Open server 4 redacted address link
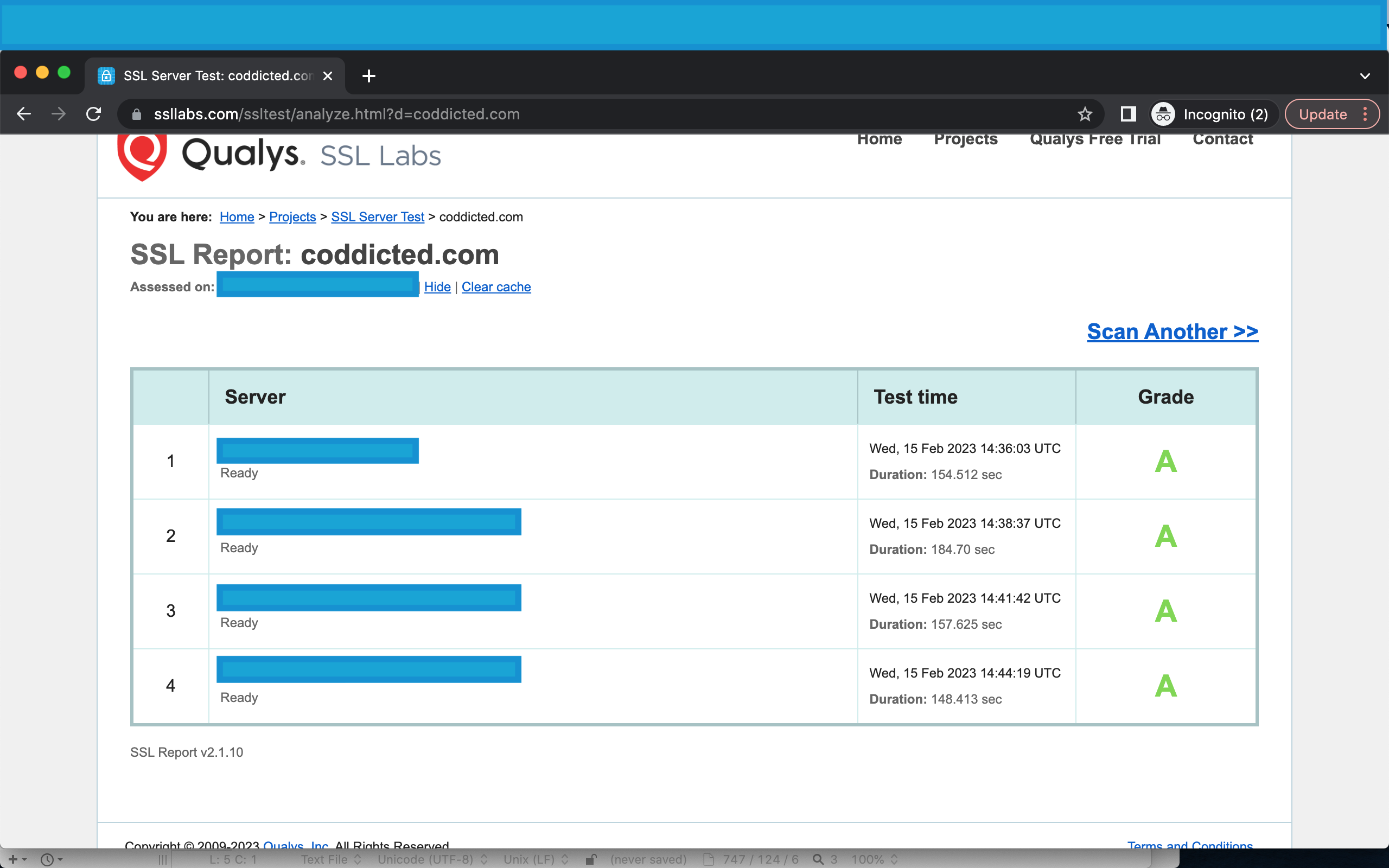 [x=368, y=669]
